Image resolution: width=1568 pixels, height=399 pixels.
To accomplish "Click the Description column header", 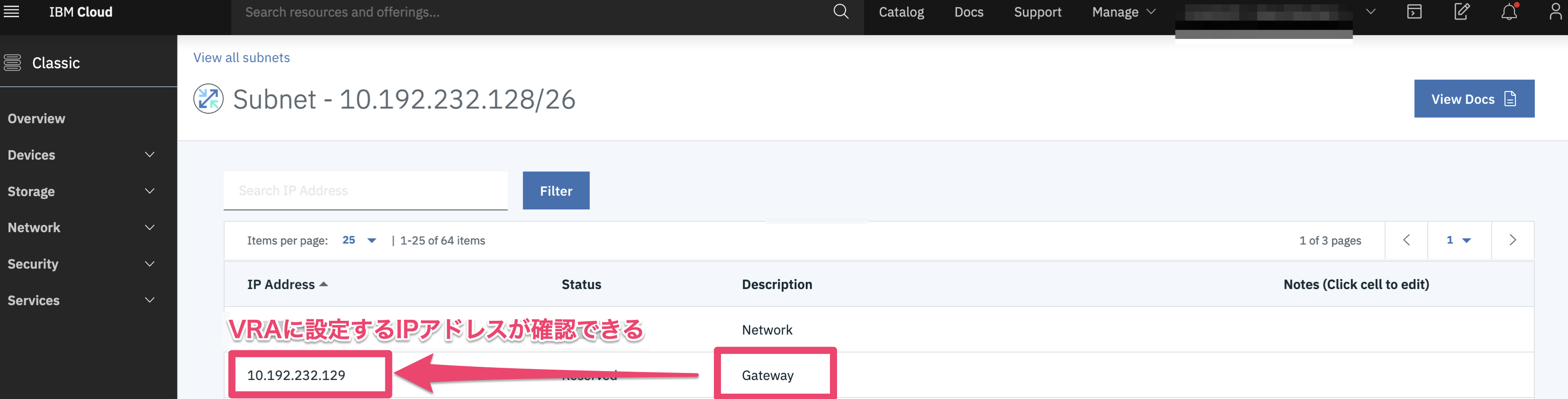I will 777,284.
